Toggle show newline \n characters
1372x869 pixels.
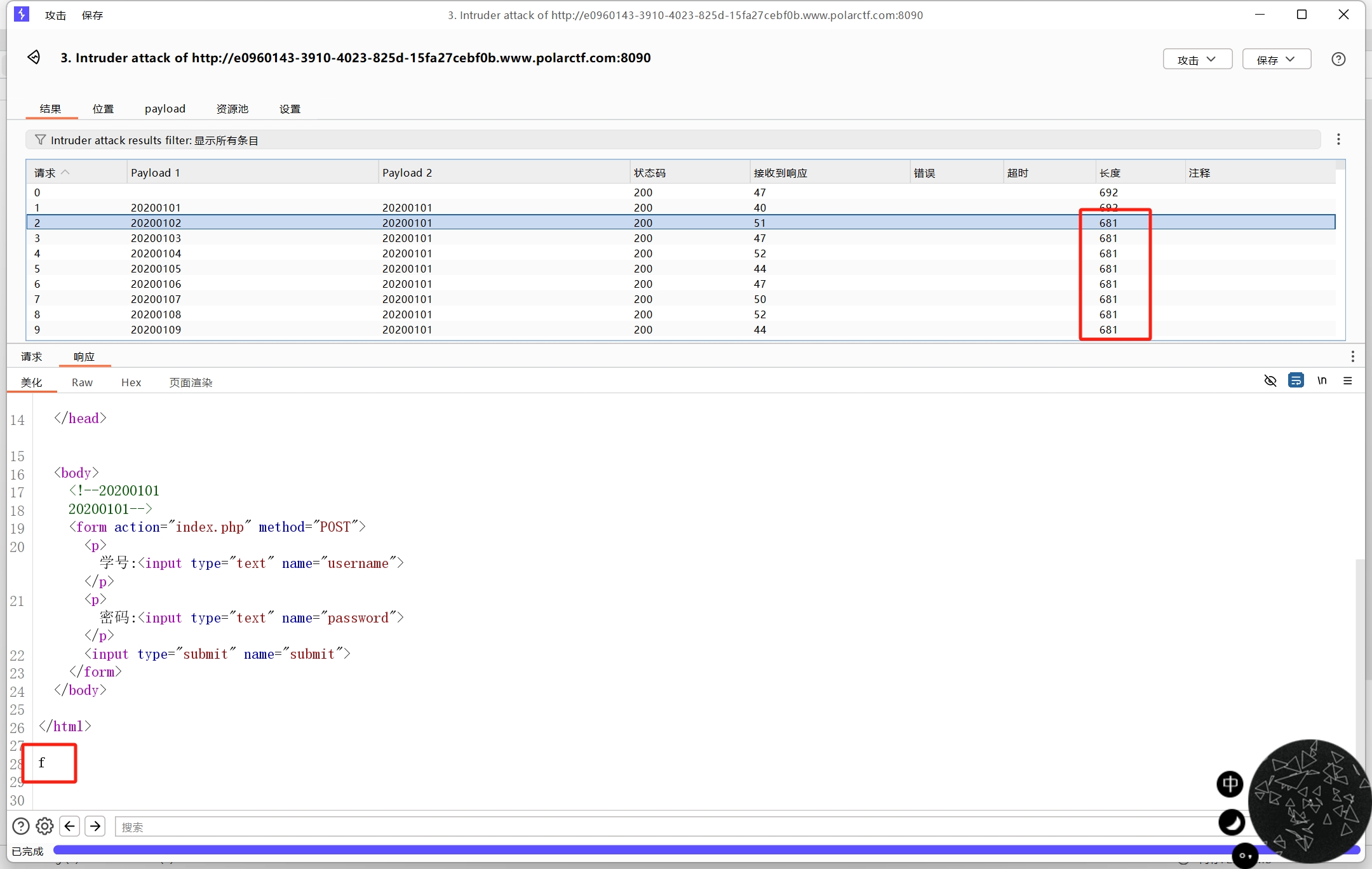pos(1322,381)
